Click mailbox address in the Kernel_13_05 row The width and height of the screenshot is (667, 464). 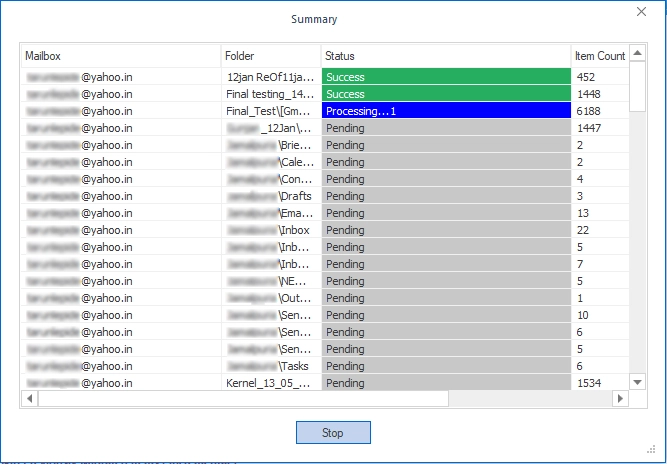(80, 383)
